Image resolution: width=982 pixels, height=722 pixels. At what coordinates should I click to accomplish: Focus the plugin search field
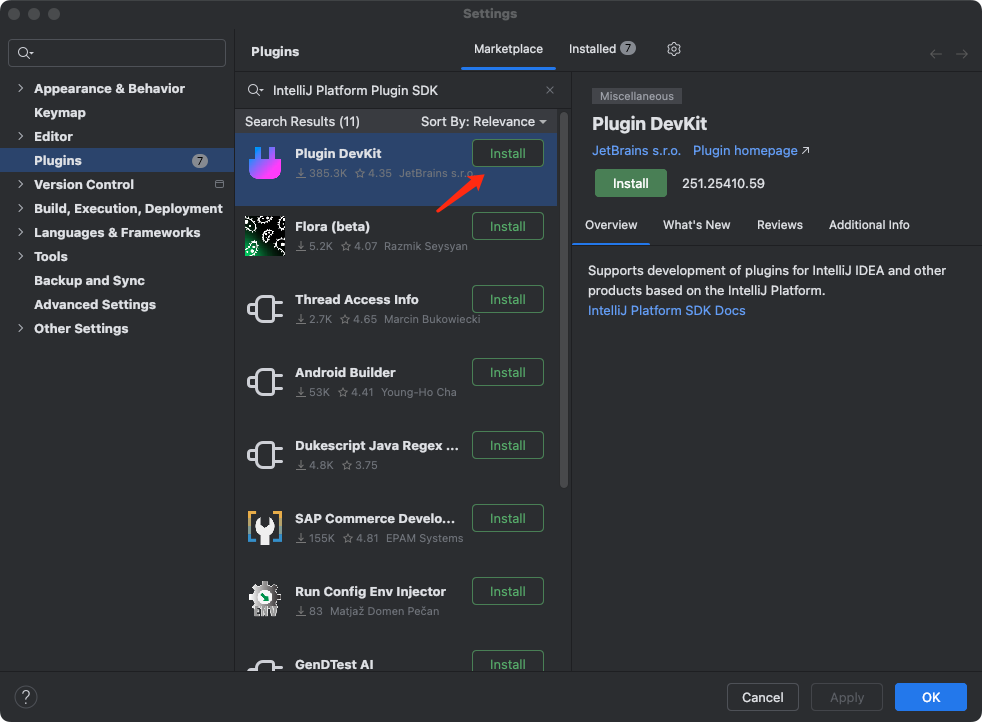[x=401, y=90]
